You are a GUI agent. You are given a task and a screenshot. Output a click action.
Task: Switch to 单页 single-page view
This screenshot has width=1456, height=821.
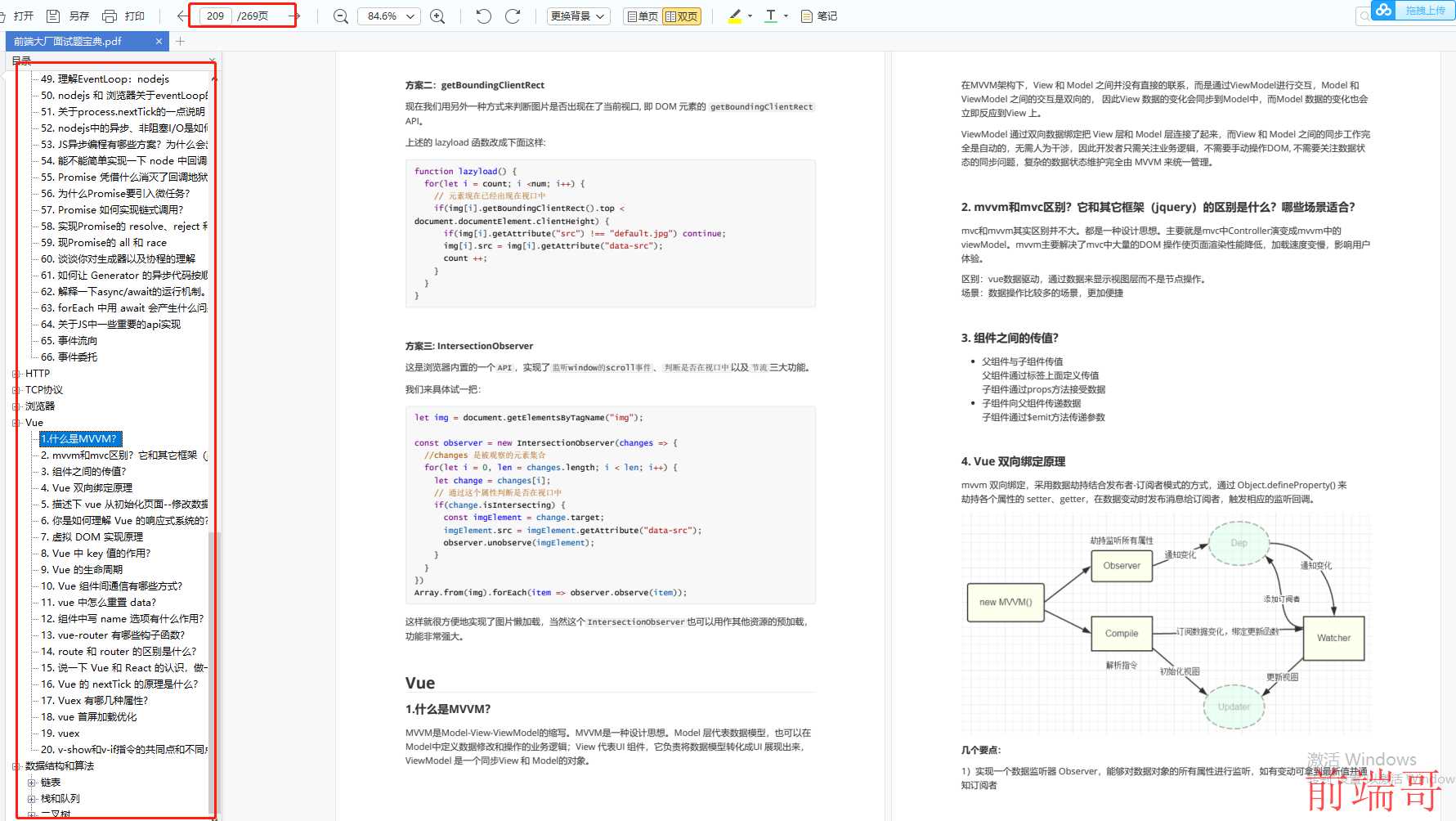tap(642, 16)
